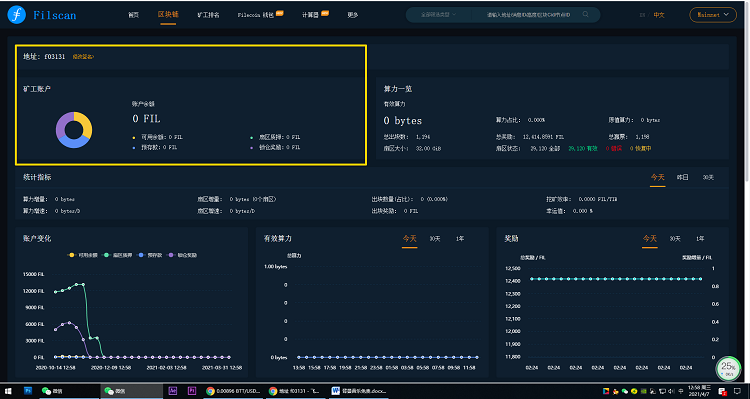Select 今天 tab in 奖励 chart
This screenshot has height=399, width=750.
(x=650, y=239)
